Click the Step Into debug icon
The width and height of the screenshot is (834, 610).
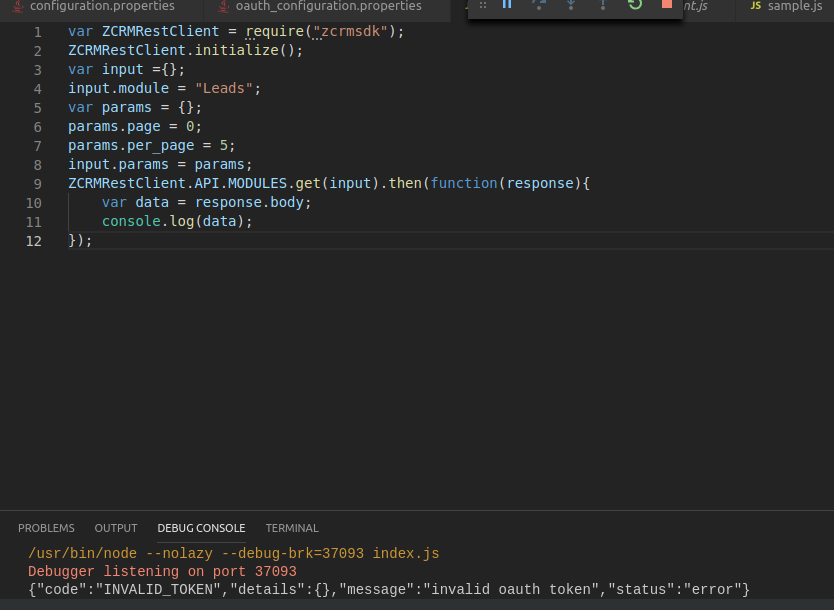coord(571,4)
